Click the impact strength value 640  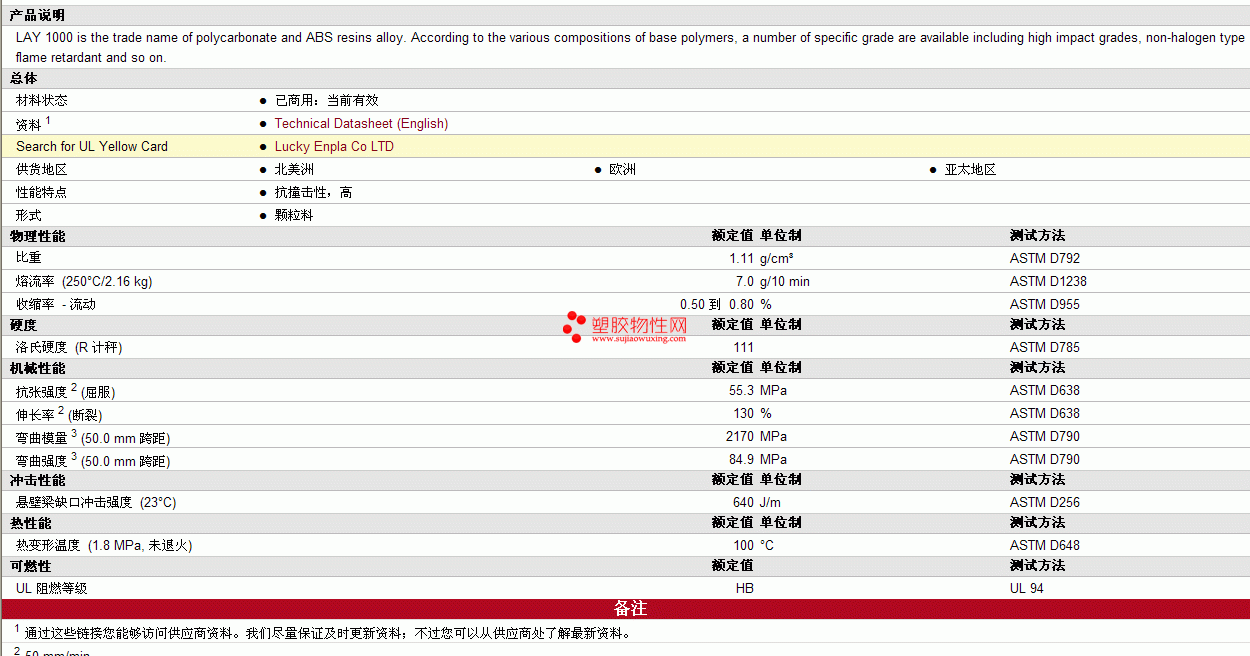743,503
